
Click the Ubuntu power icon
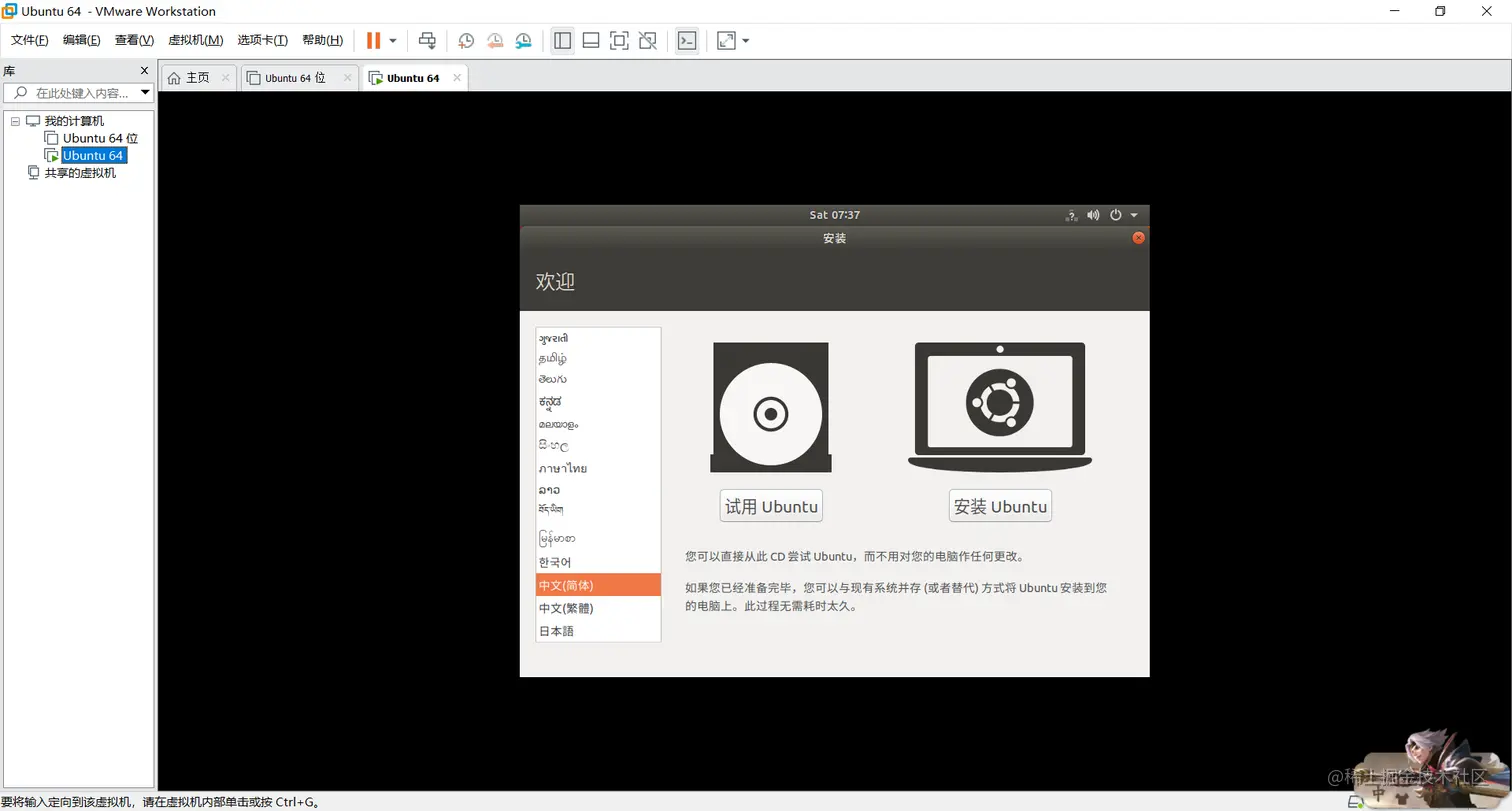(x=1116, y=215)
